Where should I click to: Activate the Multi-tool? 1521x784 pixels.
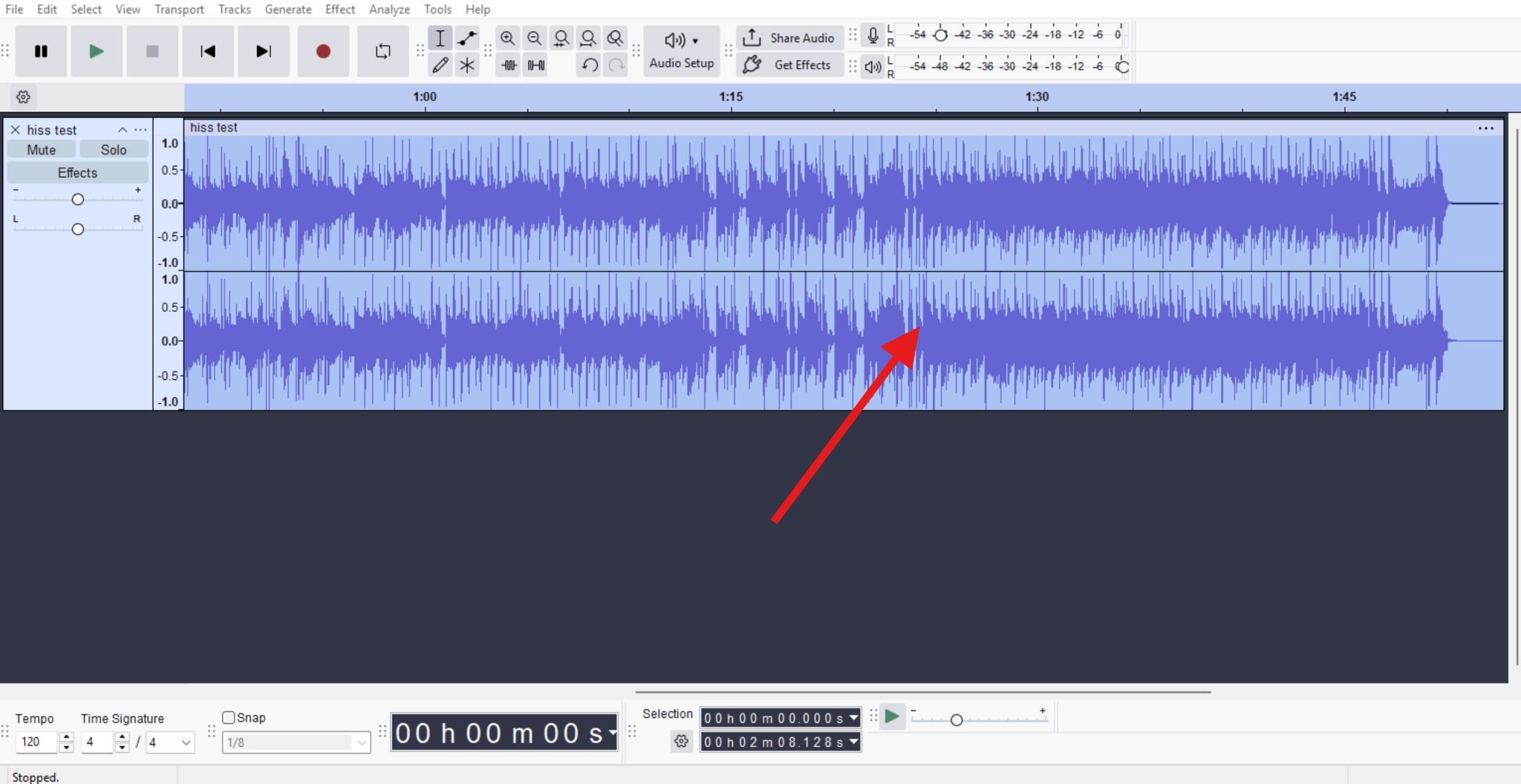[x=466, y=65]
